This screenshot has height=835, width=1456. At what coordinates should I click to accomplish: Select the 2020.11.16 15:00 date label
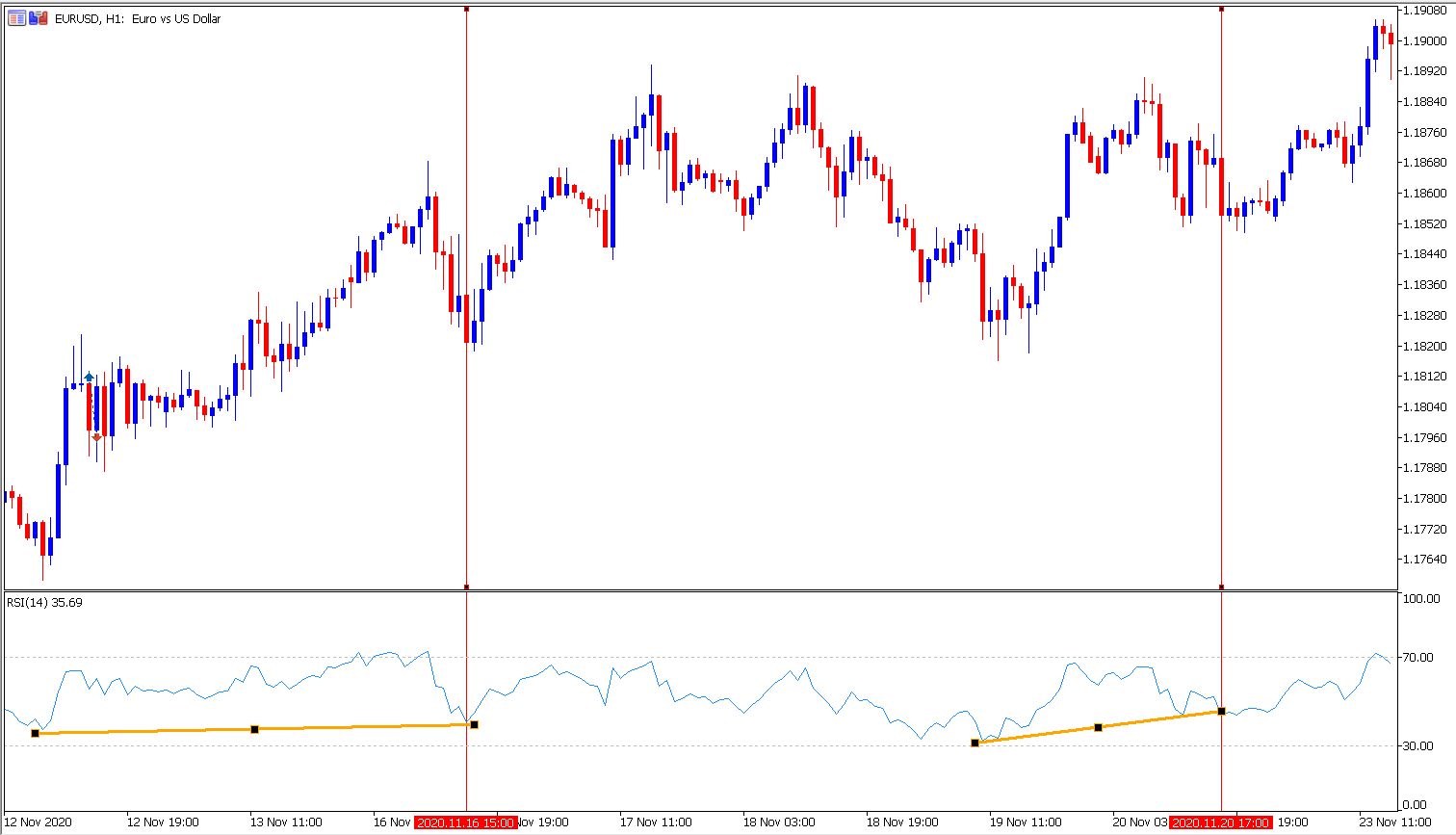pyautogui.click(x=466, y=822)
